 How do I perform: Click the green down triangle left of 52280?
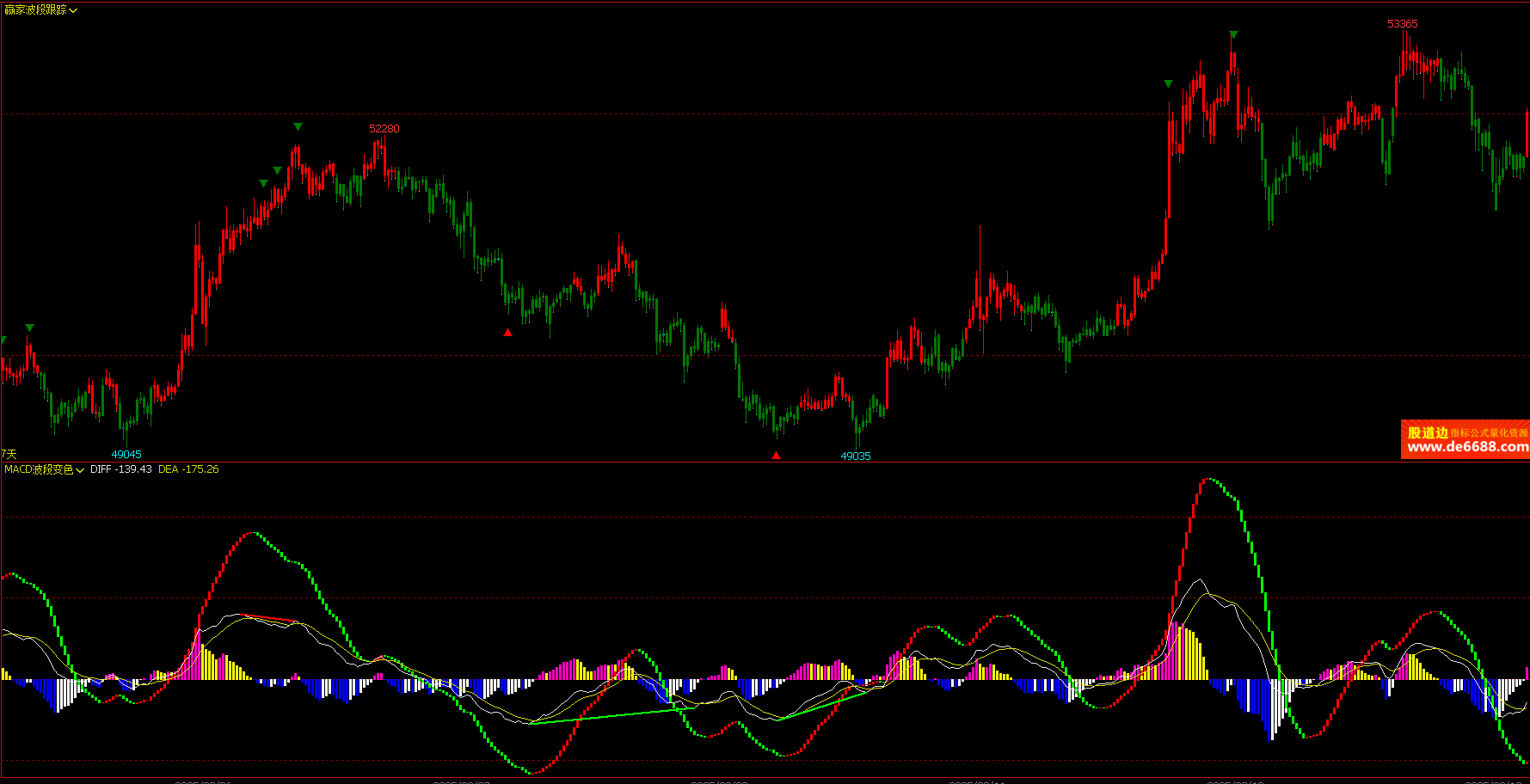(x=298, y=126)
